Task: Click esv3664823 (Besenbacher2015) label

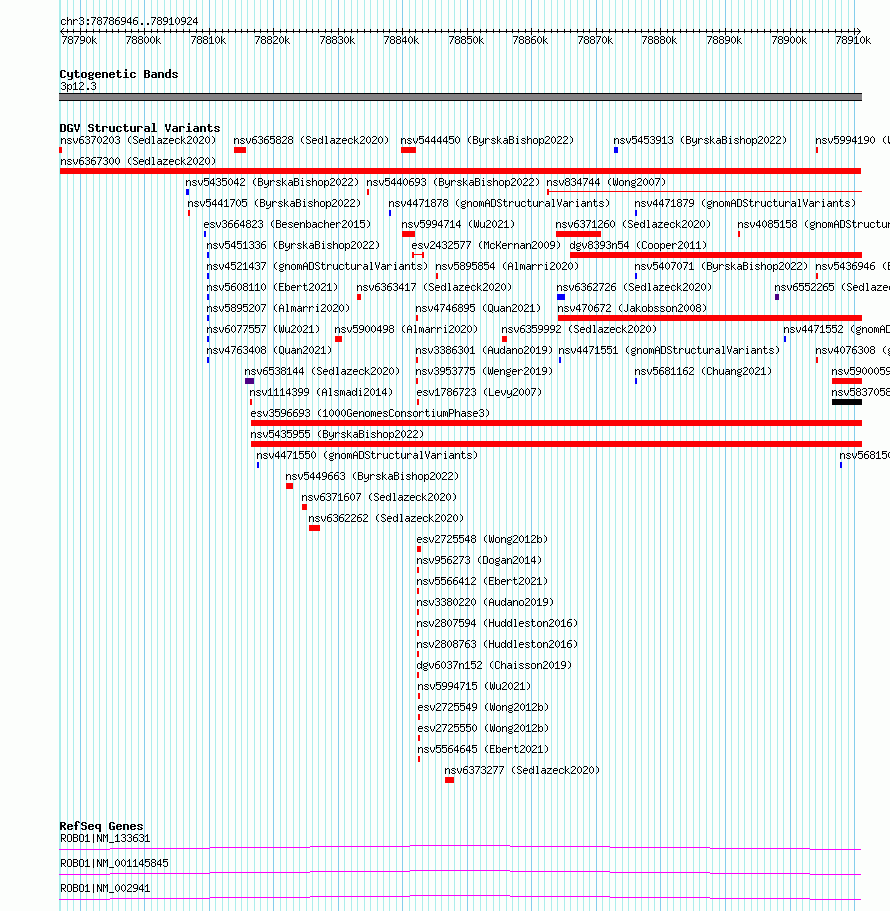Action: [x=287, y=224]
